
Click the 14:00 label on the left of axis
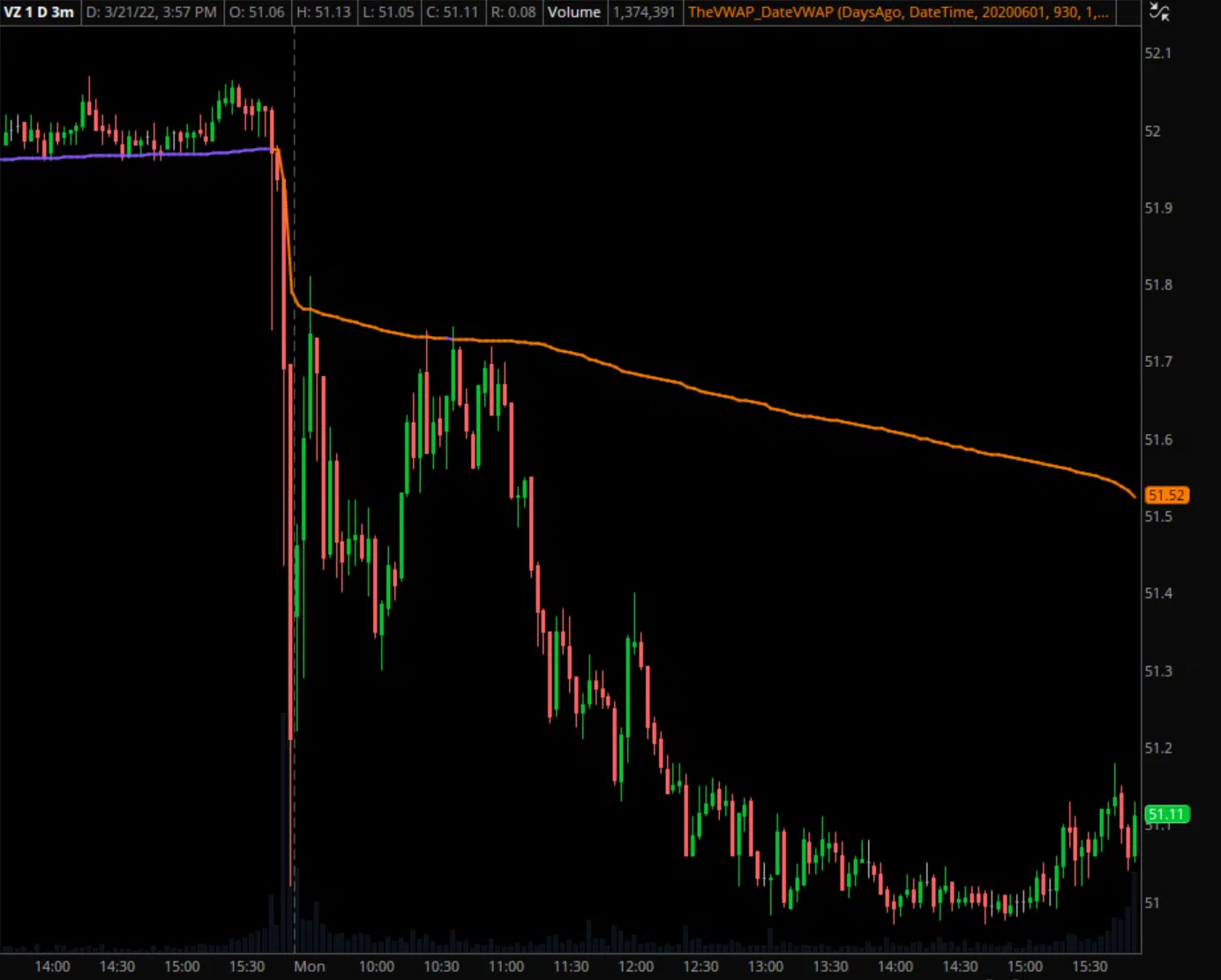(x=52, y=967)
